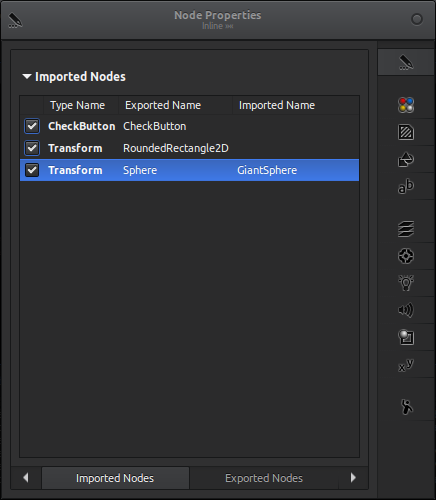Screen dimensions: 436x500
Task: Open the Geometry Properties shapes icon
Action: [x=406, y=159]
